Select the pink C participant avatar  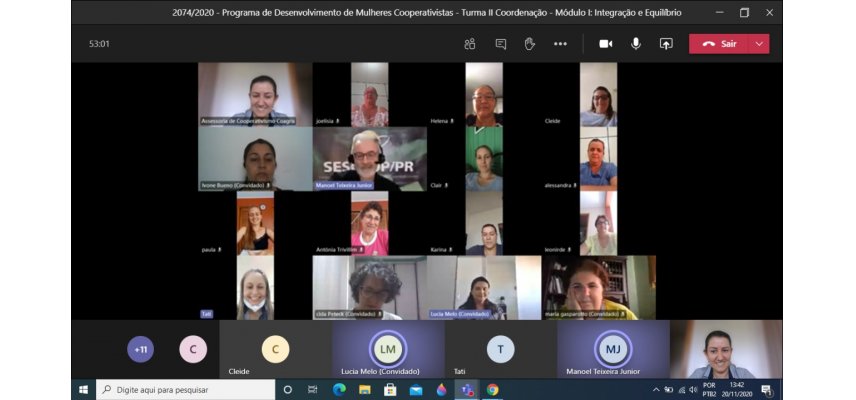(x=193, y=349)
